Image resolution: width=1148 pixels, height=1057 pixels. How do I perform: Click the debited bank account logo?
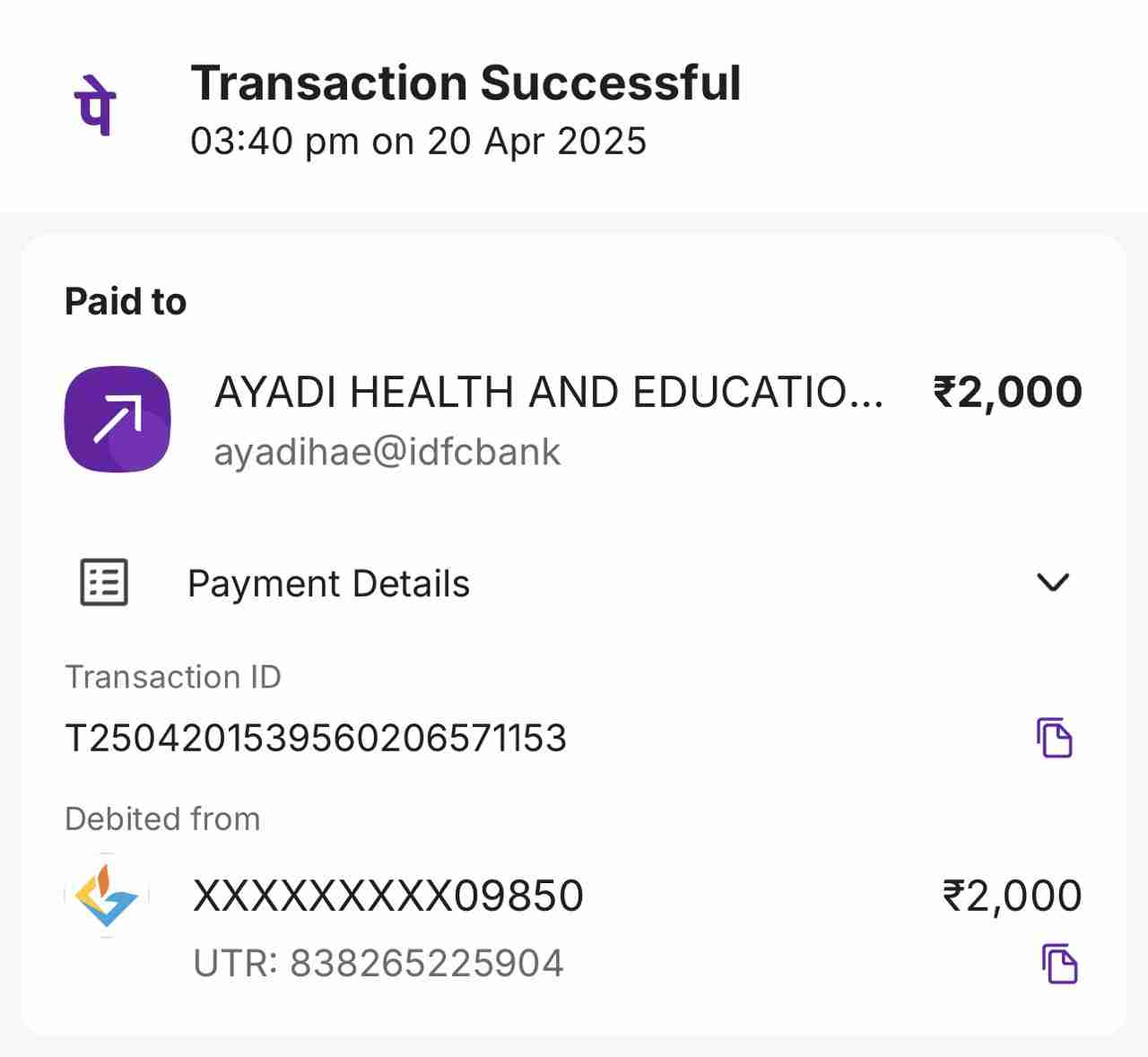pos(107,896)
